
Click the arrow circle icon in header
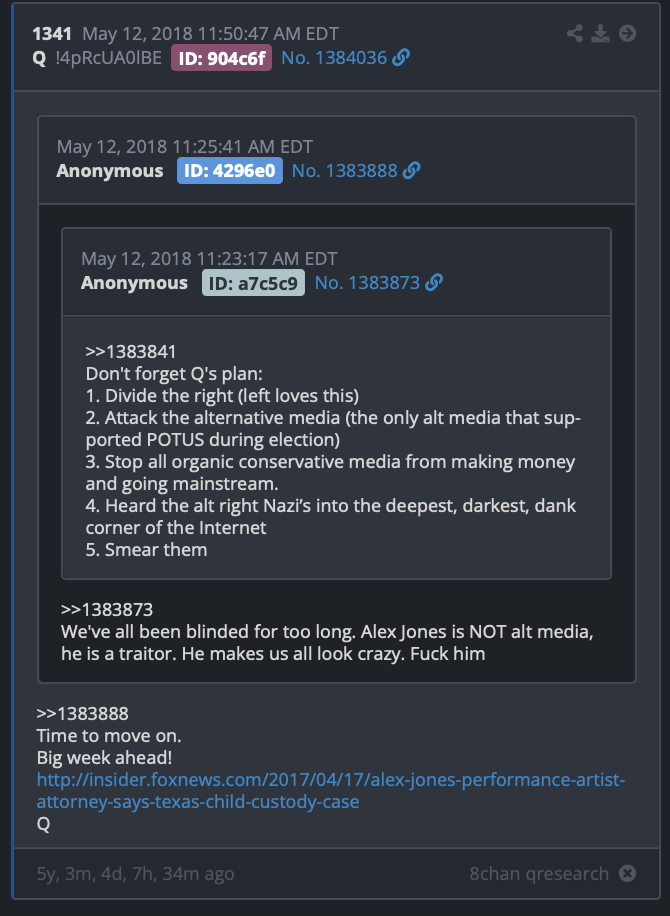pyautogui.click(x=627, y=33)
